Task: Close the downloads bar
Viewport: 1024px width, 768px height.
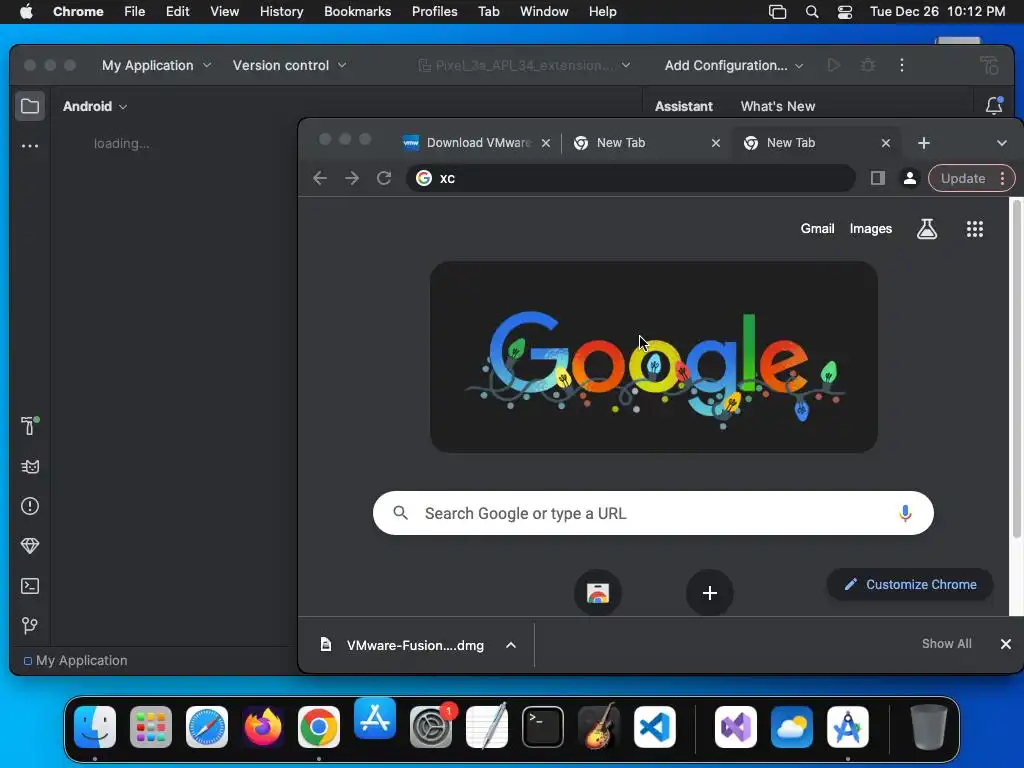Action: [x=1006, y=644]
